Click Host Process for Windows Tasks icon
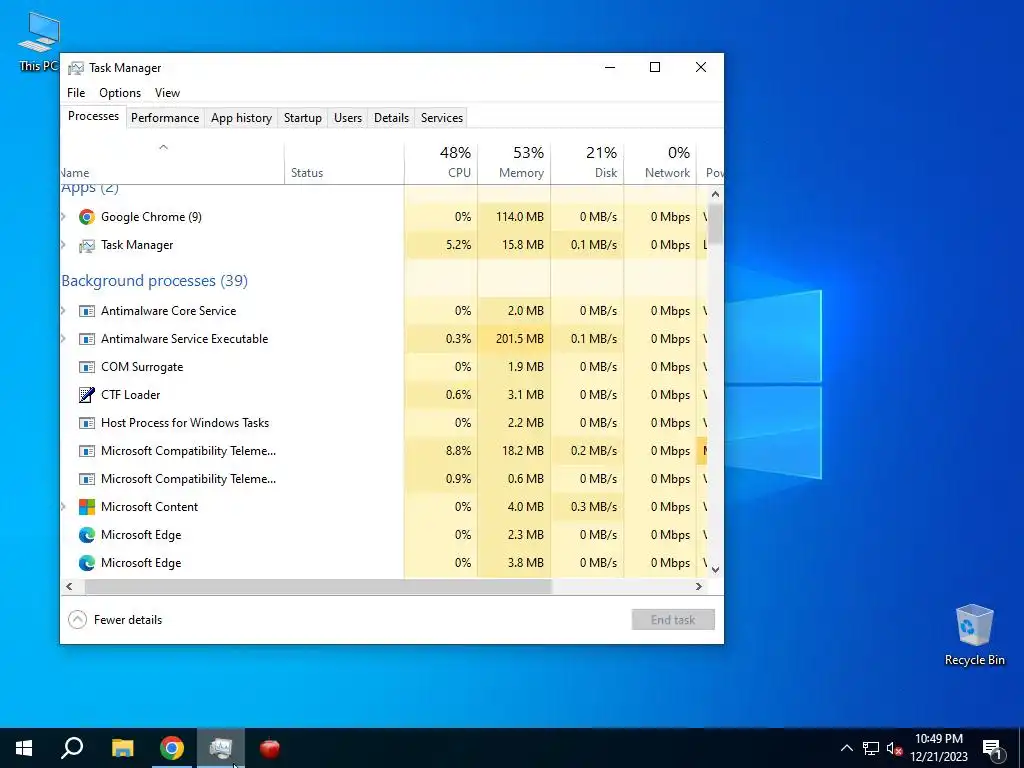Image resolution: width=1024 pixels, height=768 pixels. 87,423
